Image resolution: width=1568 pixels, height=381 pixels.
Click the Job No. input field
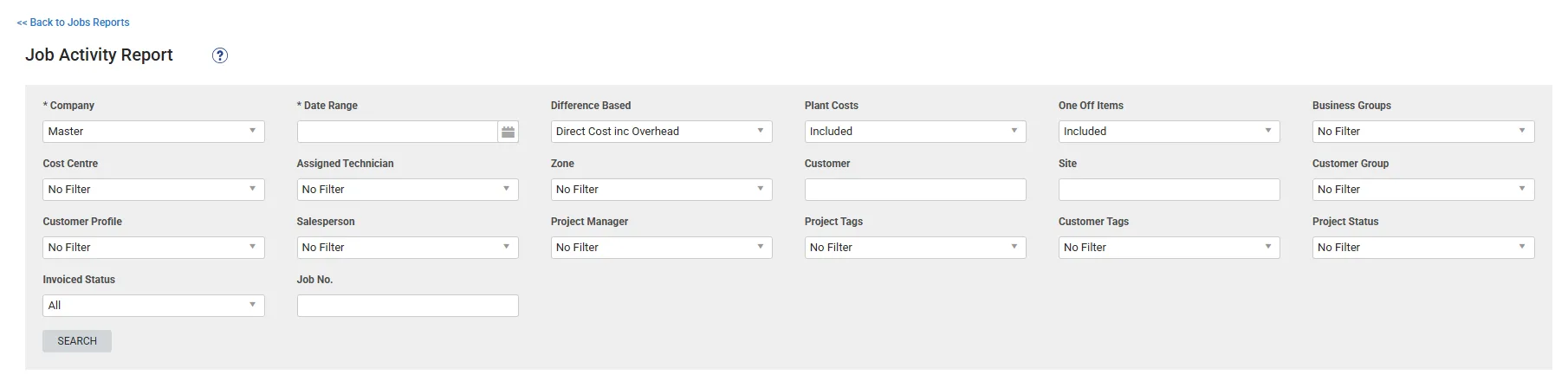coord(407,306)
